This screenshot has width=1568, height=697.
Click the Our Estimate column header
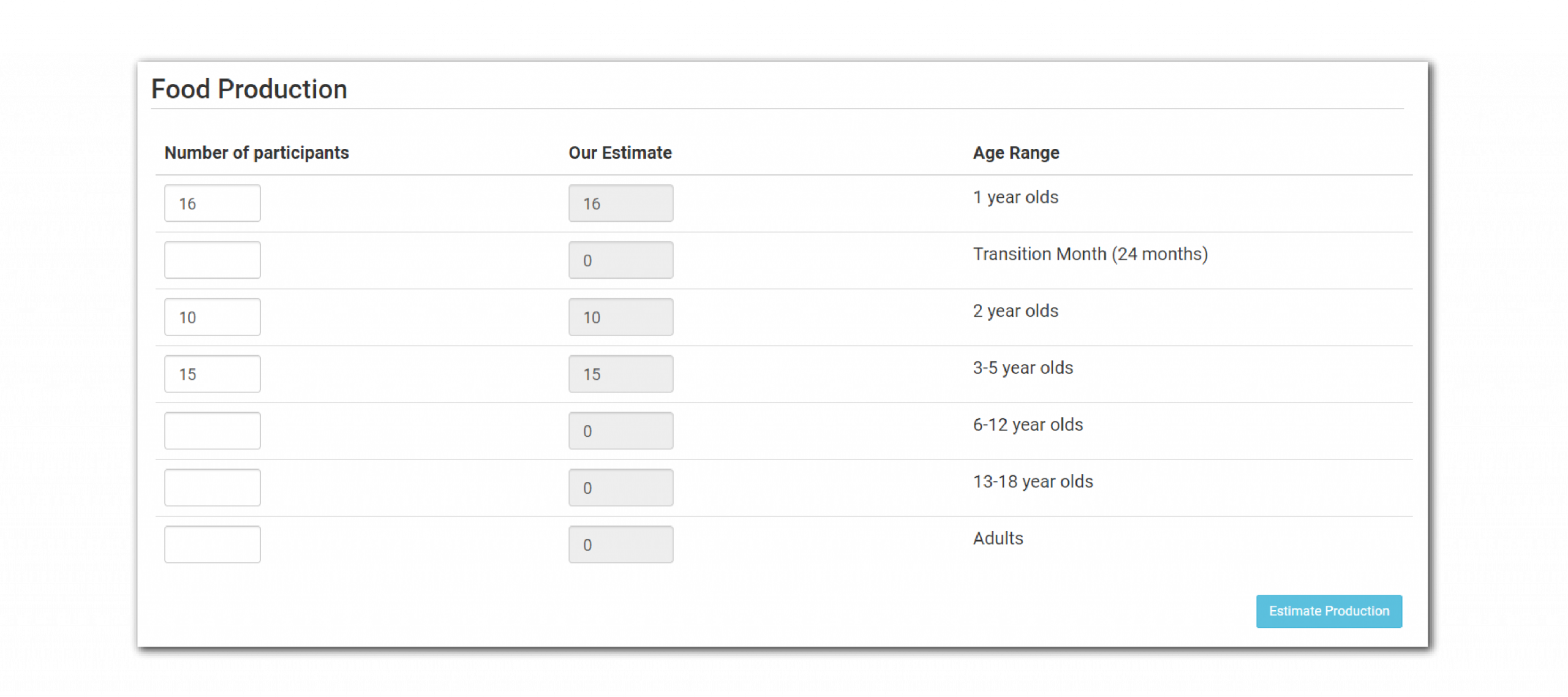(620, 153)
